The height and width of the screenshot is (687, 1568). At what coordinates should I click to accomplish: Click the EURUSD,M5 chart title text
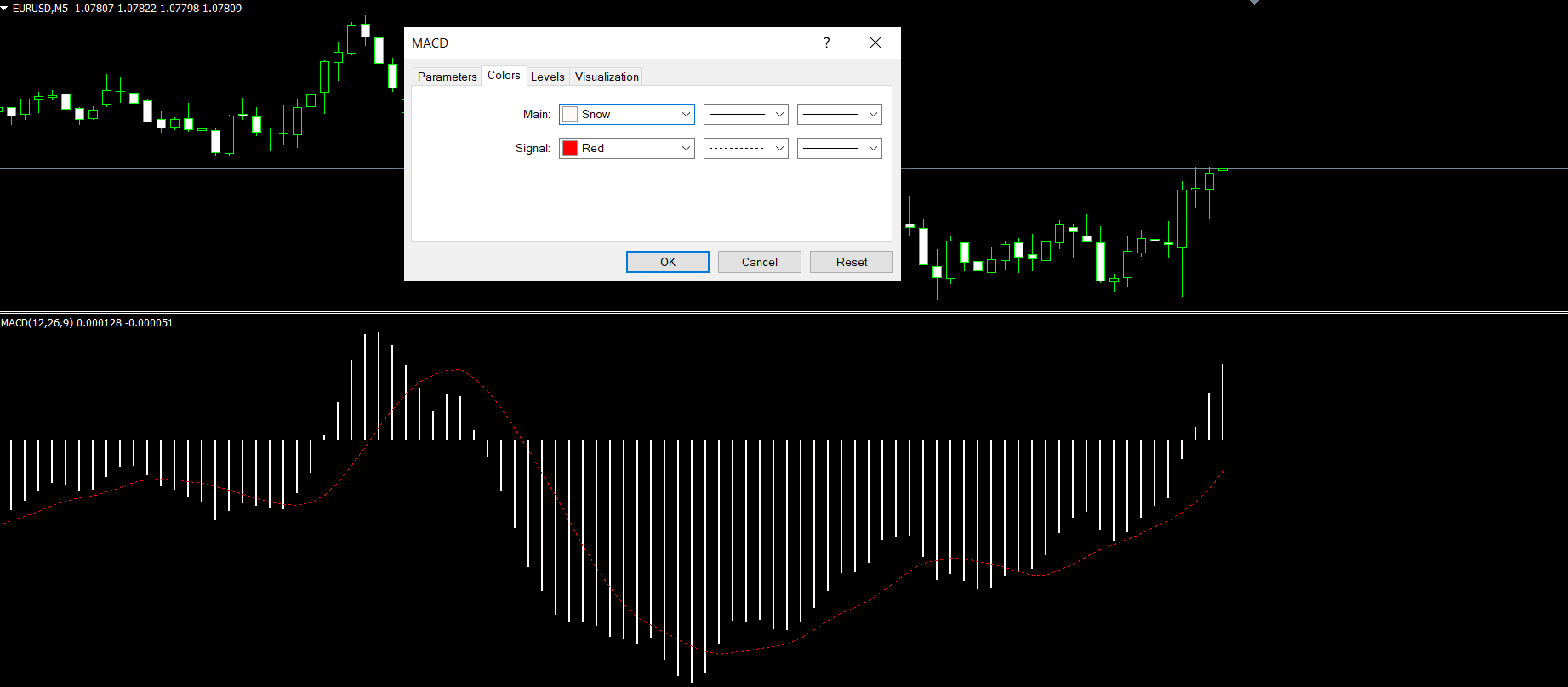(x=40, y=8)
